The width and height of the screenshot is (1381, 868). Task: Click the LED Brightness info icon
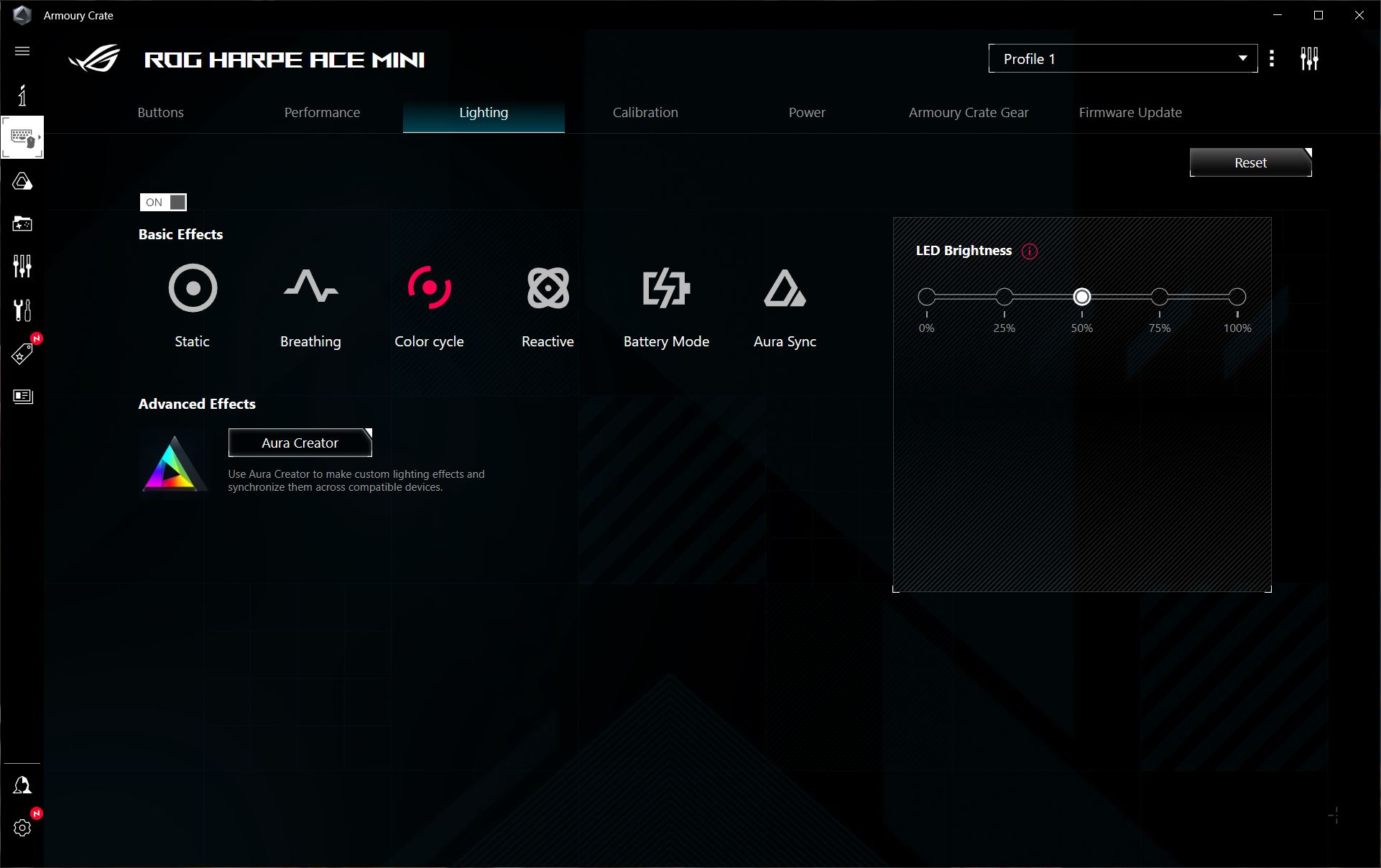(1030, 251)
